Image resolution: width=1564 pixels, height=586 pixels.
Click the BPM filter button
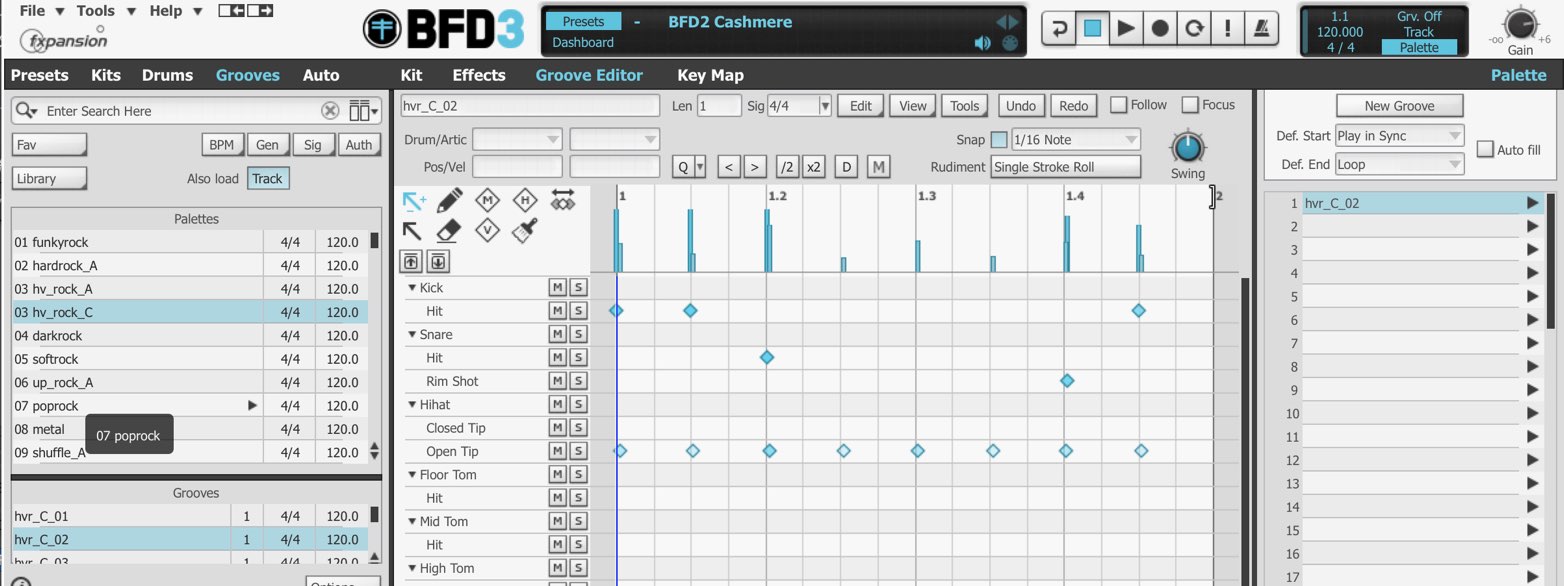tap(221, 145)
